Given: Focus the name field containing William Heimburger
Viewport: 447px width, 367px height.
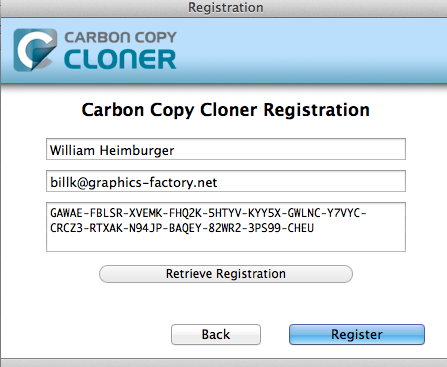Looking at the screenshot, I should pyautogui.click(x=226, y=149).
